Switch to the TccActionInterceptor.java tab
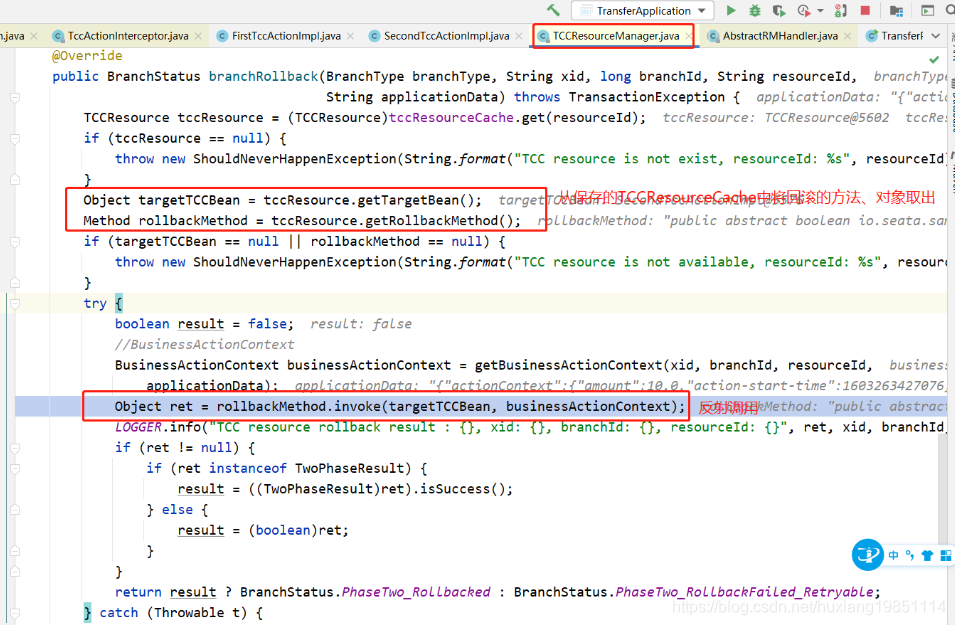Viewport: 955px width, 625px height. pos(128,36)
